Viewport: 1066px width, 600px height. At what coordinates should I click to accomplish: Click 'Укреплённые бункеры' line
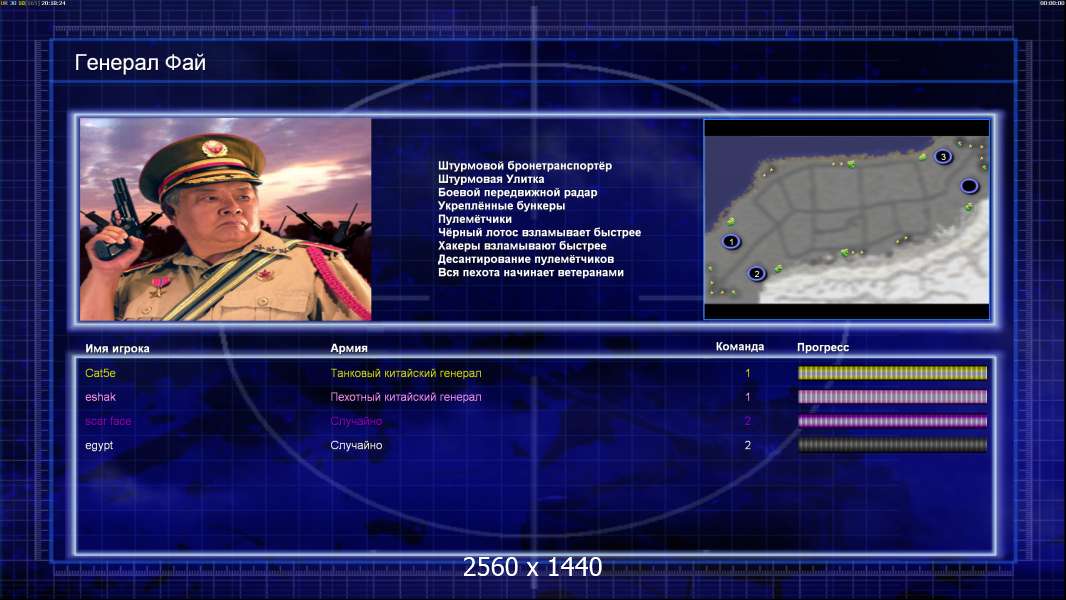point(501,206)
